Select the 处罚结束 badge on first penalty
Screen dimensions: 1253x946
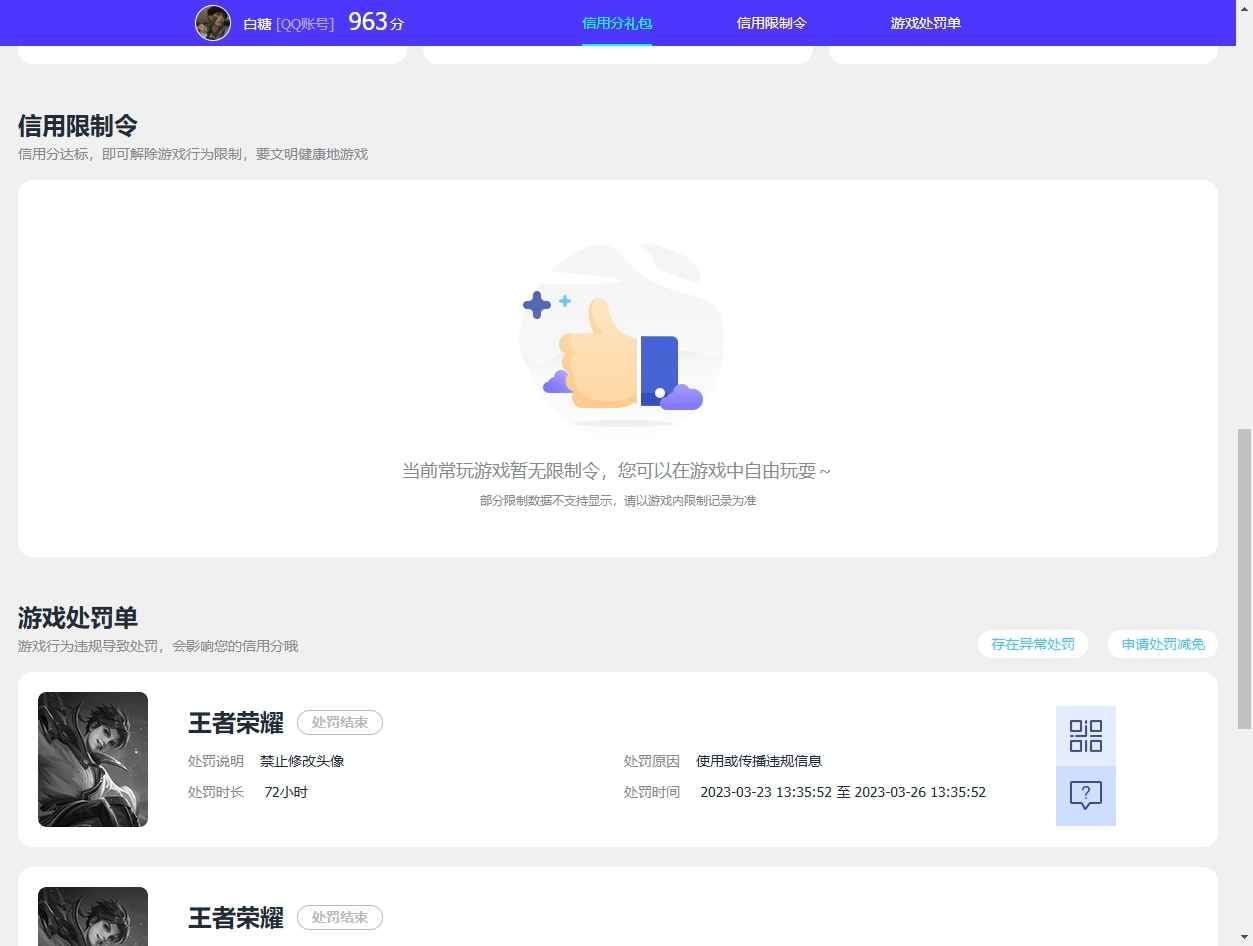tap(340, 722)
